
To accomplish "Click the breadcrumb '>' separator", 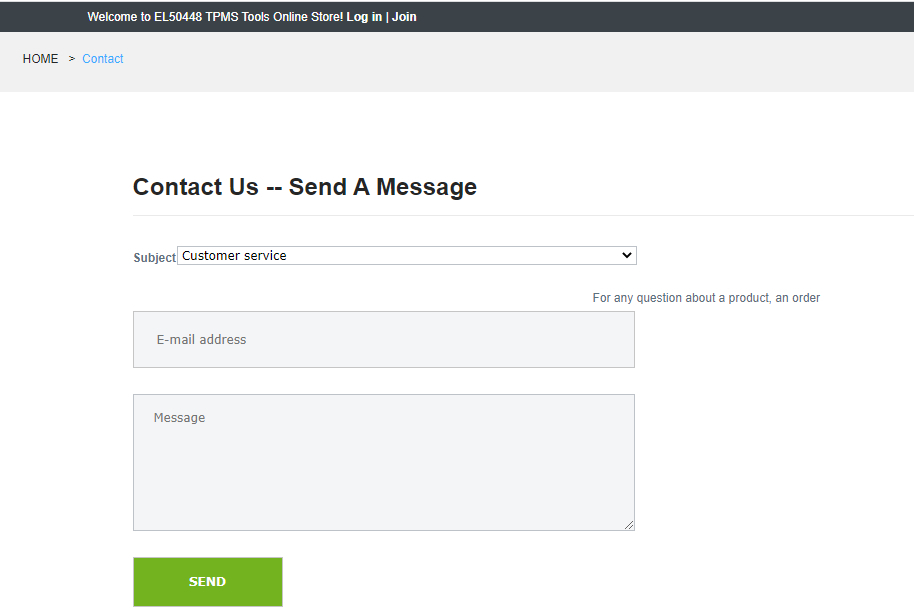I will click(x=72, y=59).
